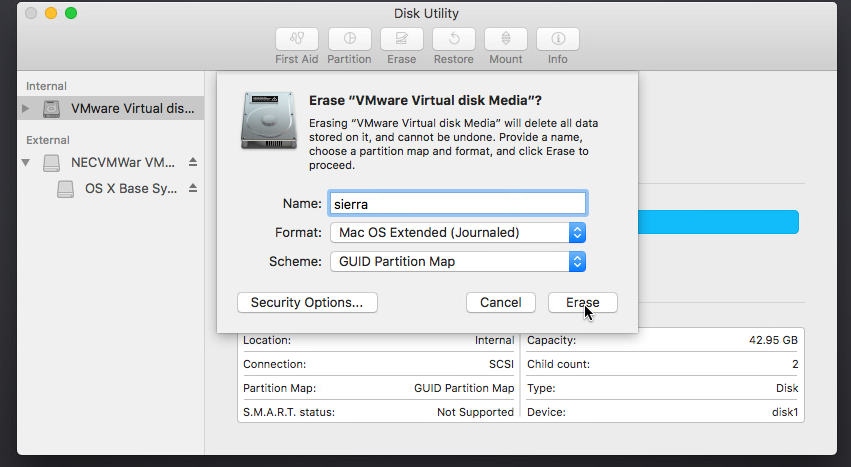Viewport: 851px width, 467px height.
Task: Click the disk1 device value
Action: pyautogui.click(x=785, y=412)
